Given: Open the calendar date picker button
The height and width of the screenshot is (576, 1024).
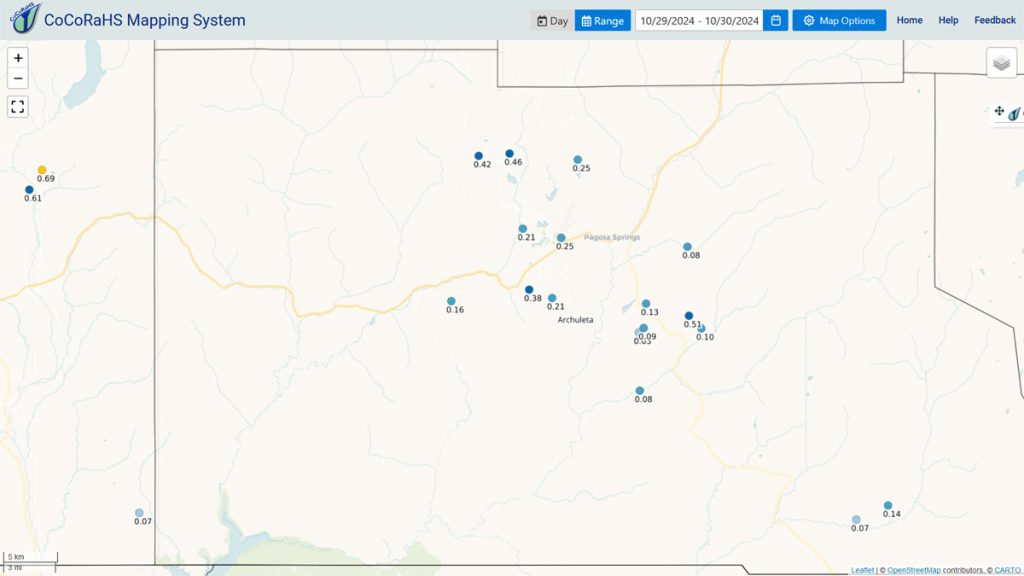Looking at the screenshot, I should tap(776, 20).
